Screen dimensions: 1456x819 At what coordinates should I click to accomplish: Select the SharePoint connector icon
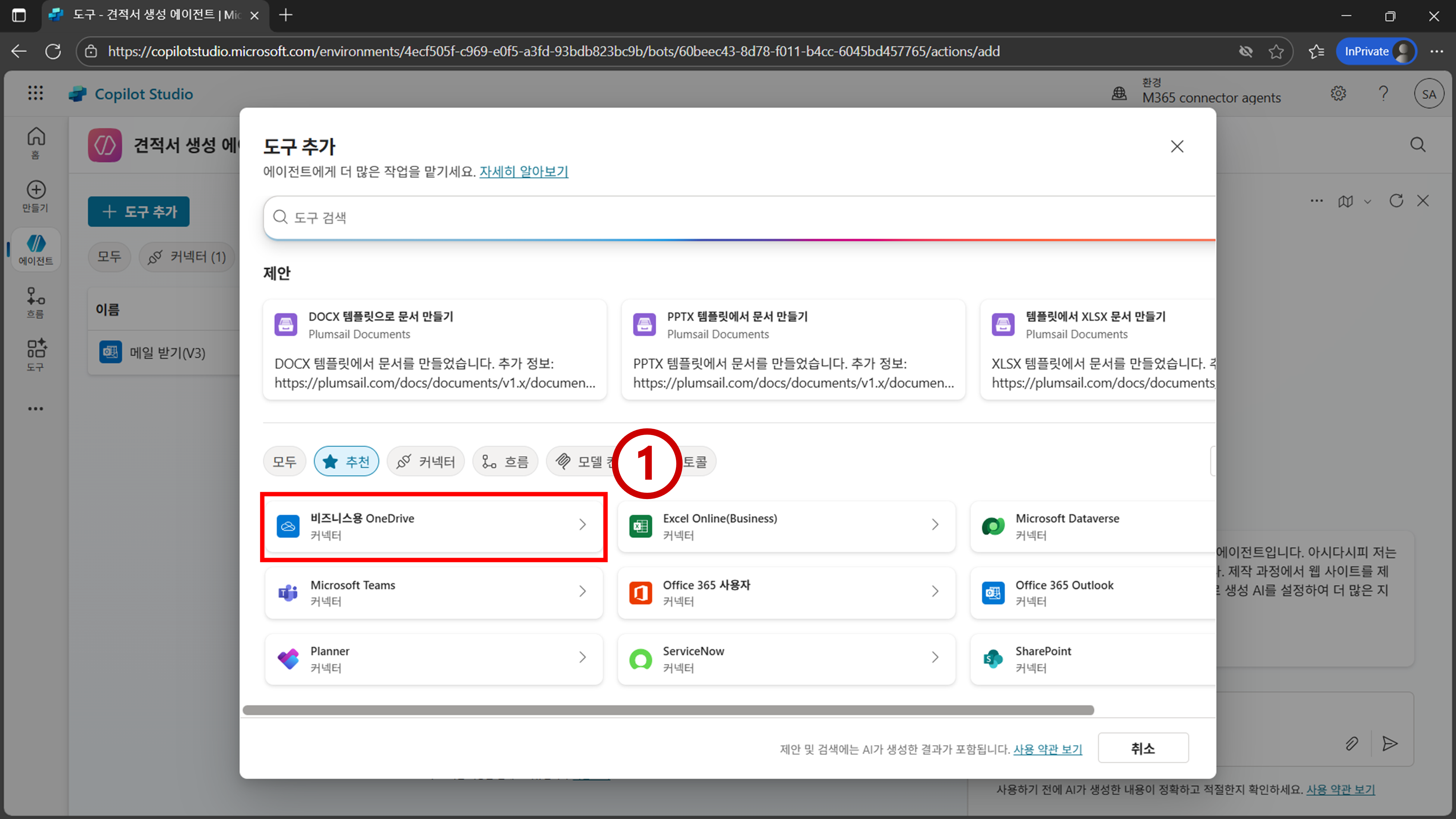(993, 658)
